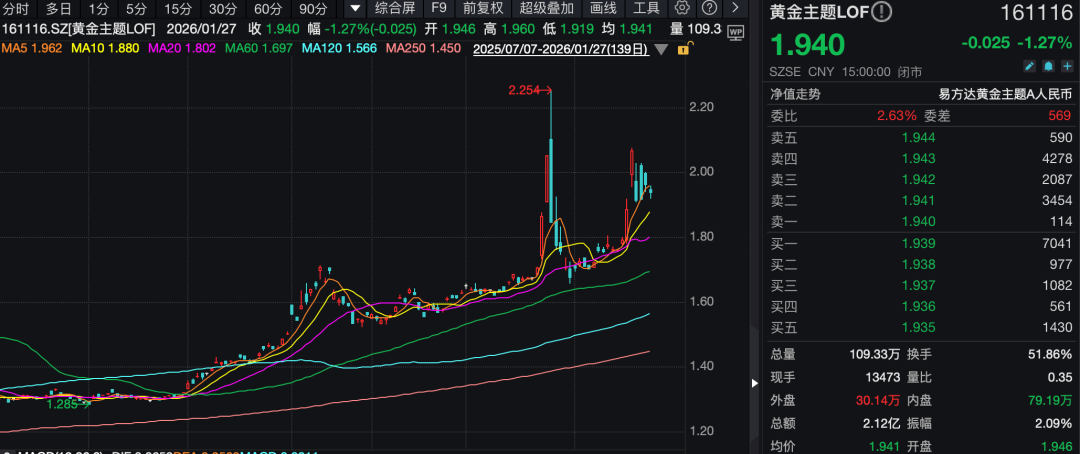Screen dimensions: 1080x454
Task: Toggle 前复权 price adjustment mode
Action: click(483, 8)
